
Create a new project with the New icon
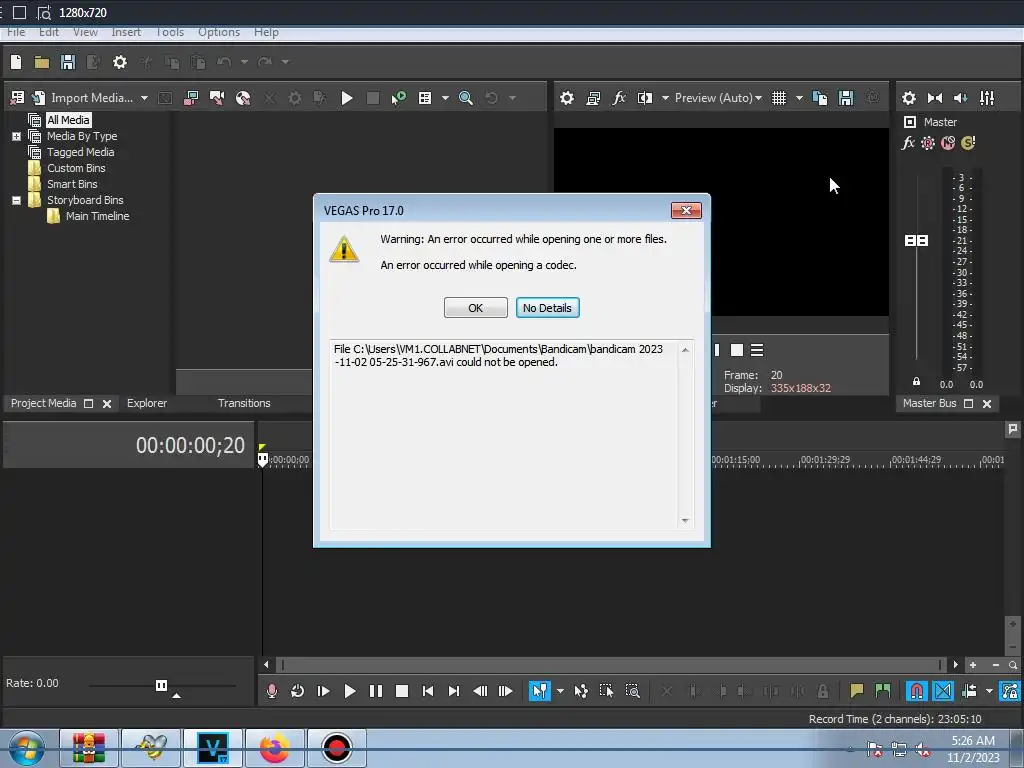tap(16, 62)
